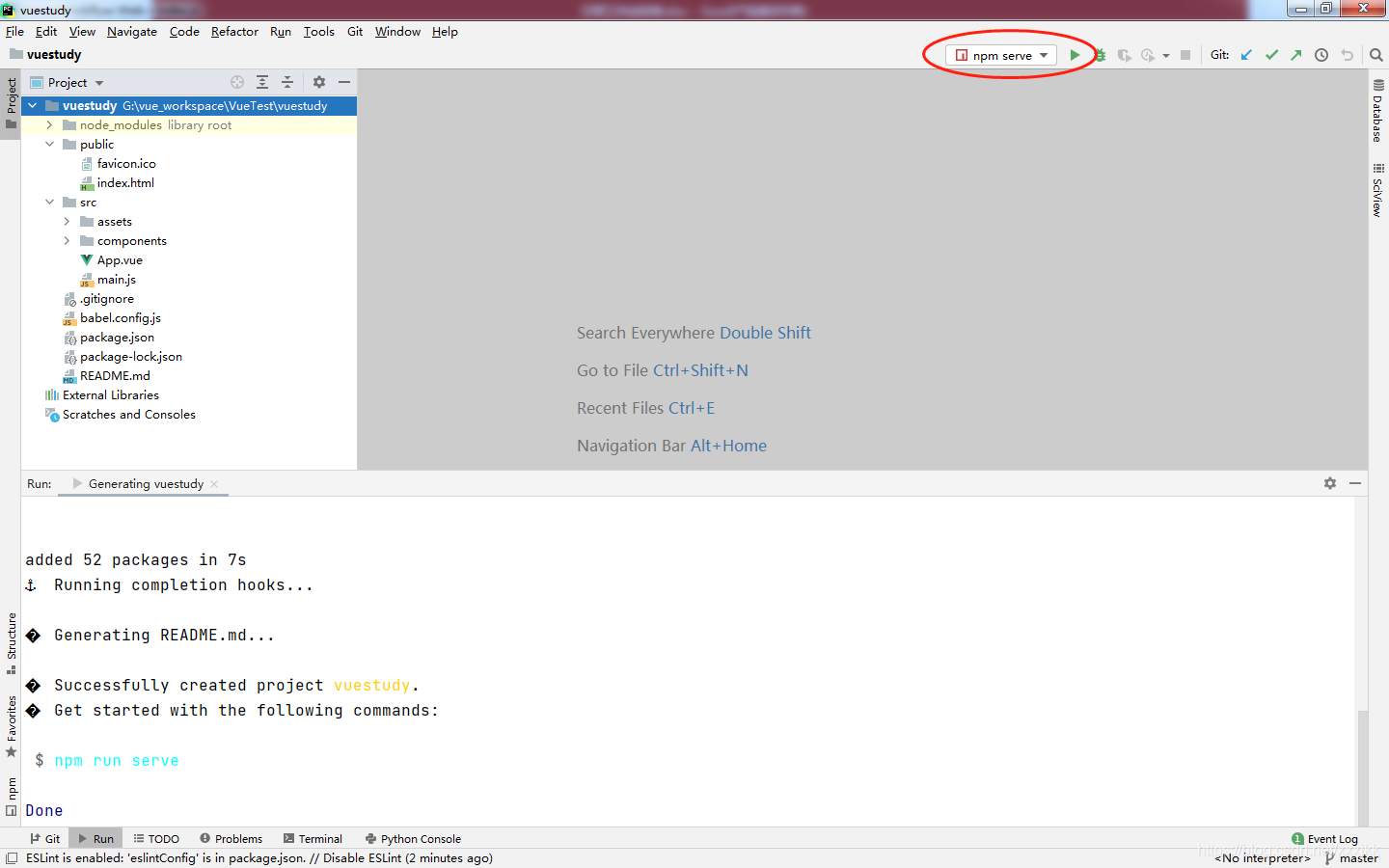Image resolution: width=1389 pixels, height=868 pixels.
Task: Run with coverage toolbar icon
Action: click(1124, 55)
